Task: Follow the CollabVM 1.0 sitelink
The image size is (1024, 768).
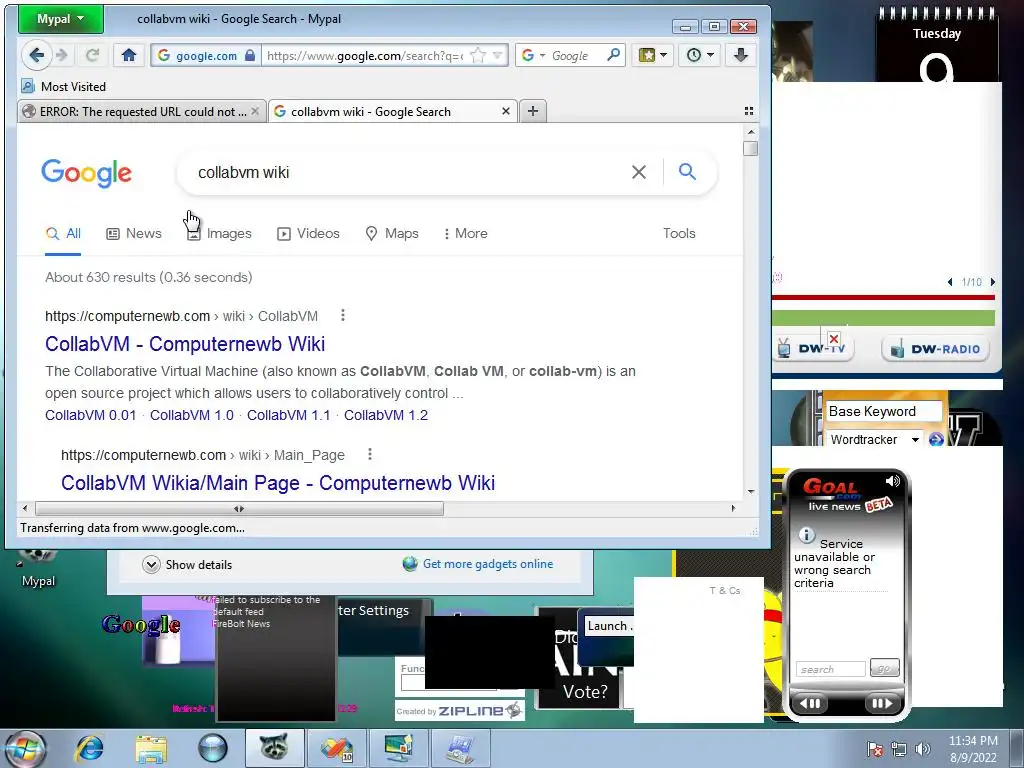Action: pos(192,415)
